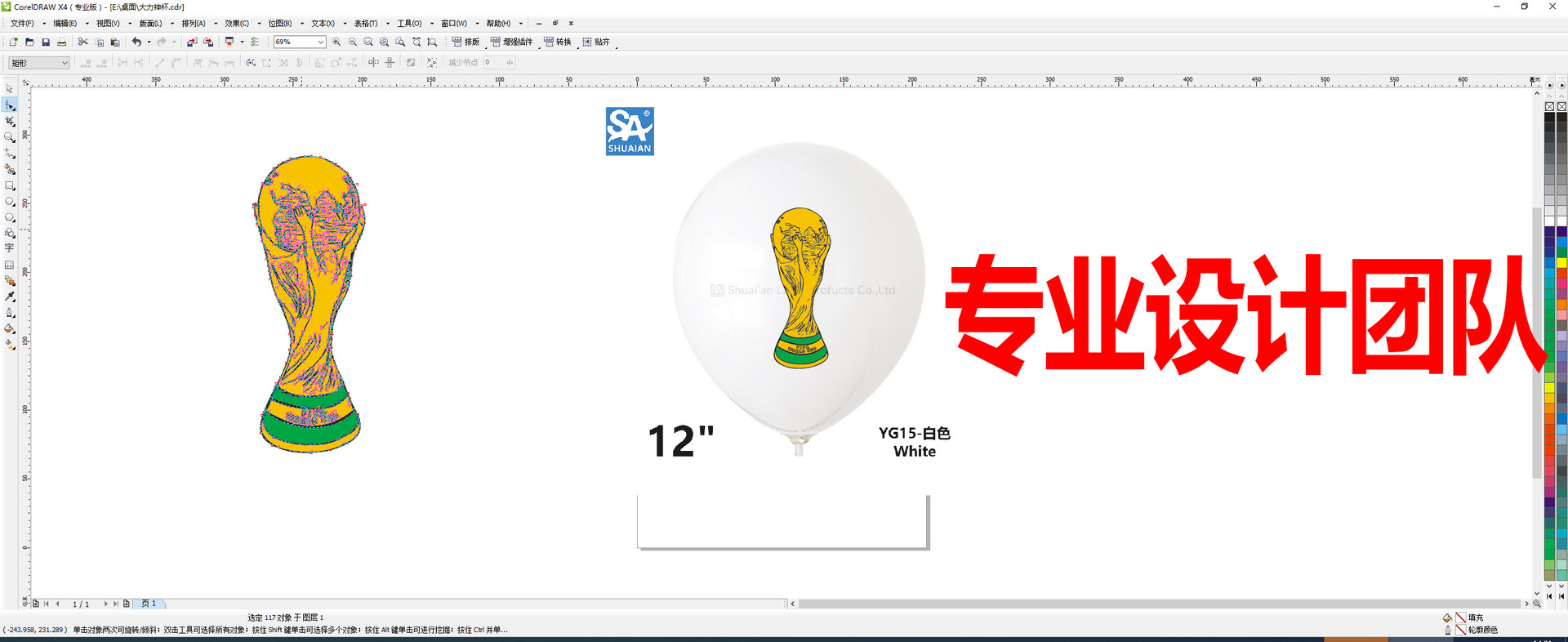Click the no-color X swatch in palette
This screenshot has height=642, width=1568.
(1549, 106)
